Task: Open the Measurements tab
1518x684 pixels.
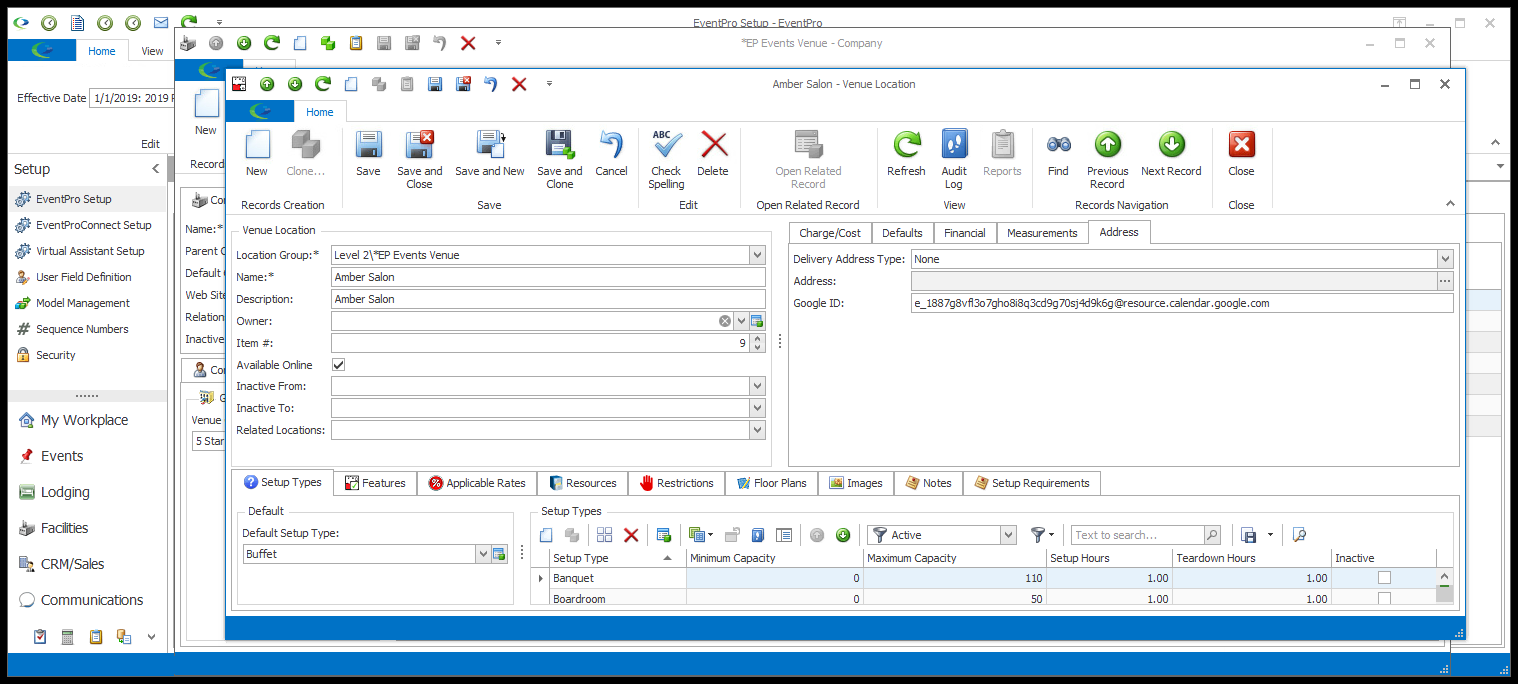Action: coord(1042,233)
